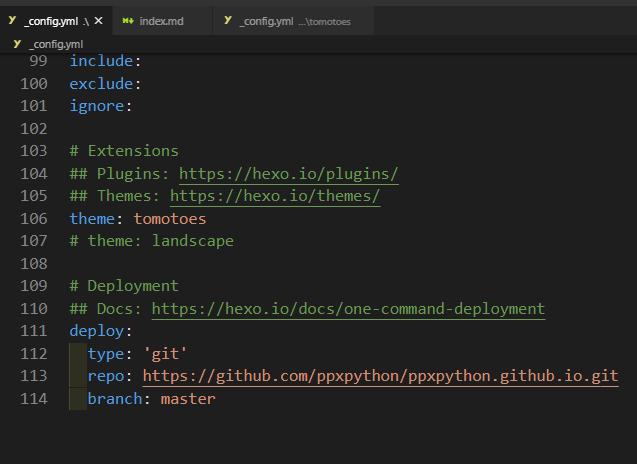This screenshot has width=637, height=464.
Task: Click the markdown icon on index.md tab
Action: click(128, 21)
